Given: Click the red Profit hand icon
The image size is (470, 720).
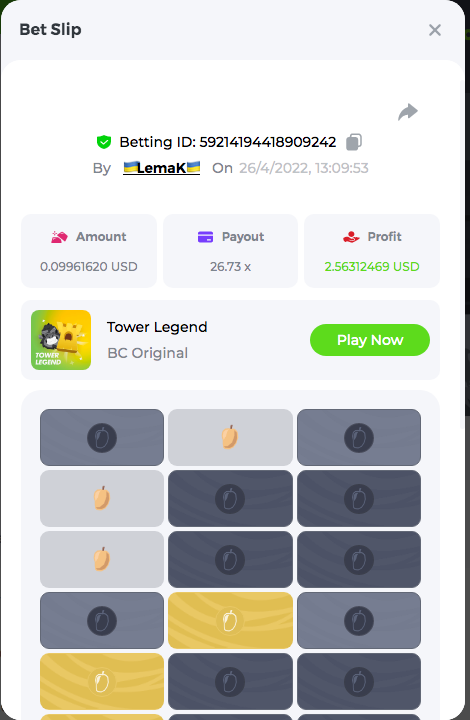Looking at the screenshot, I should (351, 237).
